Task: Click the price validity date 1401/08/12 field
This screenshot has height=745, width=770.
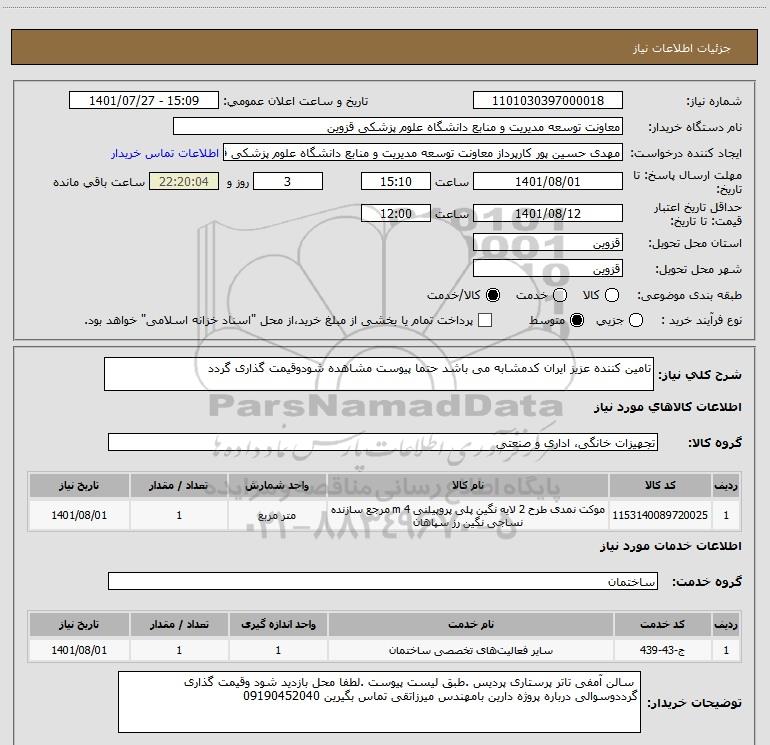Action: pyautogui.click(x=548, y=214)
